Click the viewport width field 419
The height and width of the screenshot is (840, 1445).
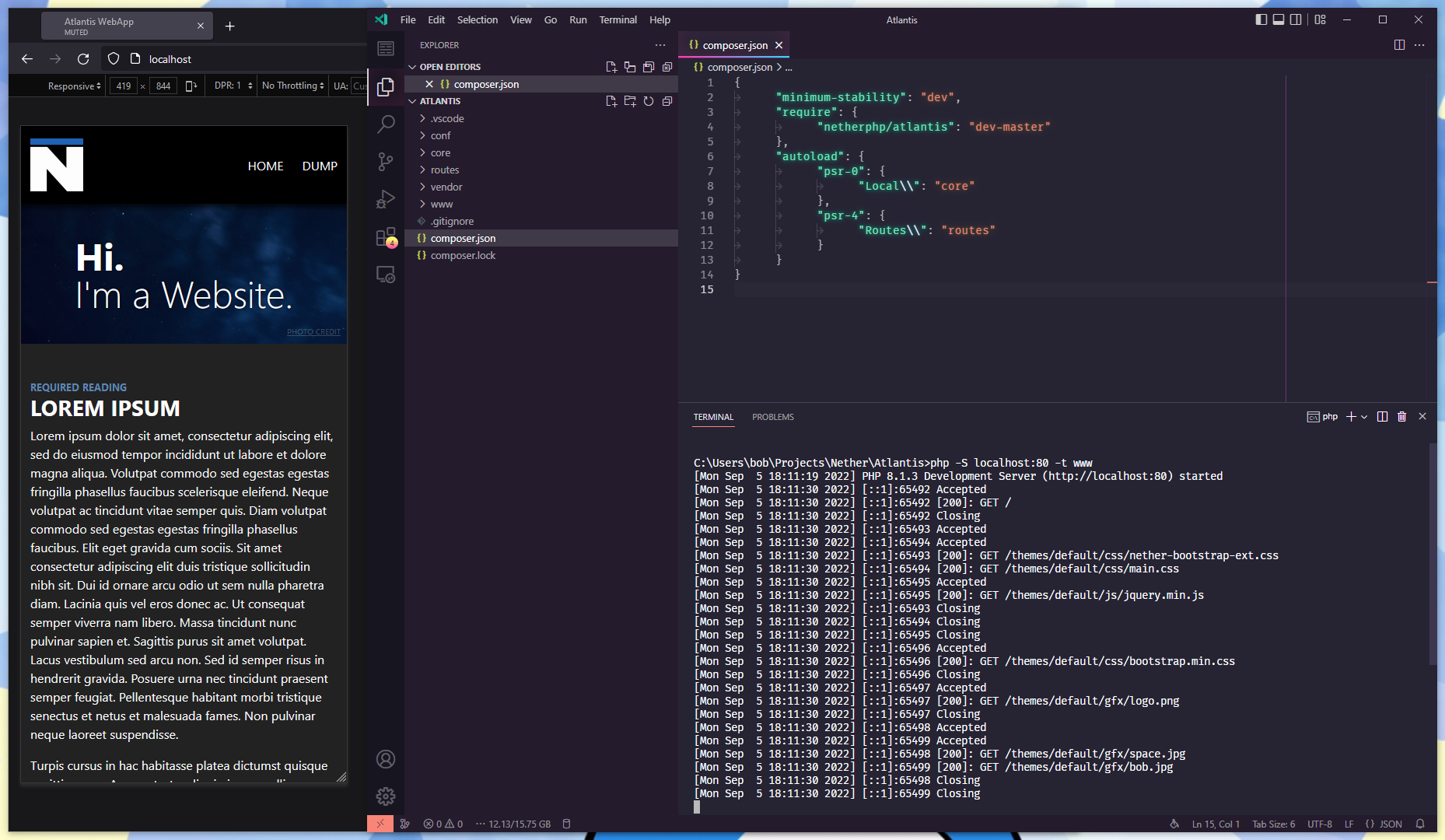point(124,86)
